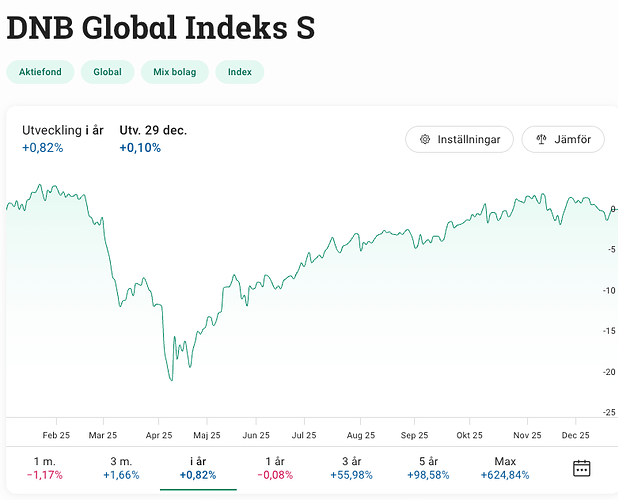Screen dimensions: 618x500
Task: Click the scale icon for Jämför
Action: (x=541, y=139)
